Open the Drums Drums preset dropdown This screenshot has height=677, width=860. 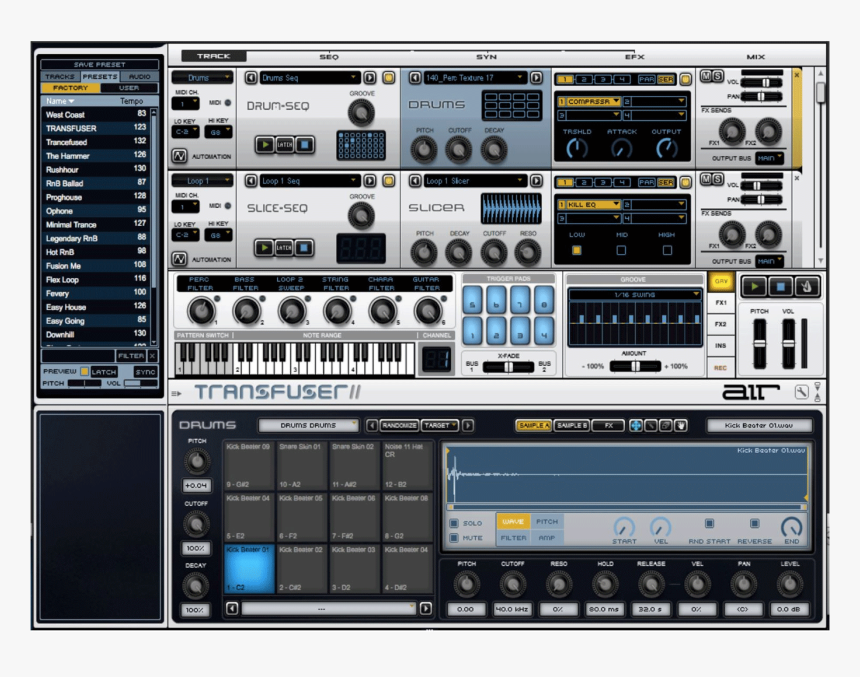pos(308,425)
